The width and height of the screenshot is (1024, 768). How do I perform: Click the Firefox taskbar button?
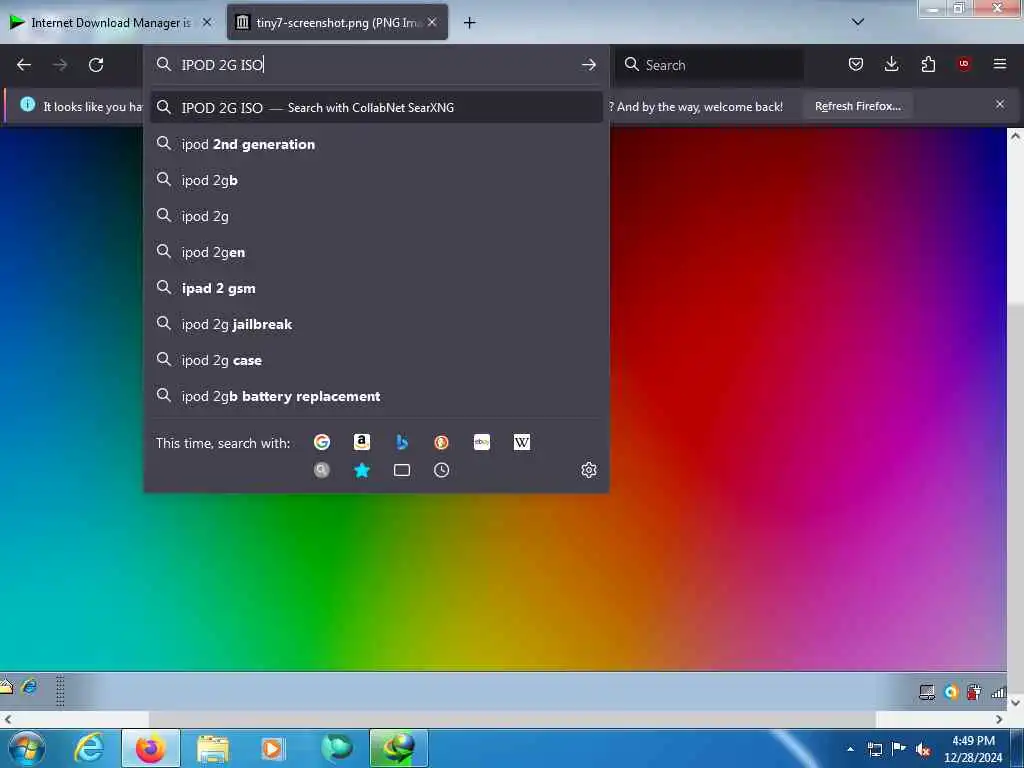click(x=151, y=748)
